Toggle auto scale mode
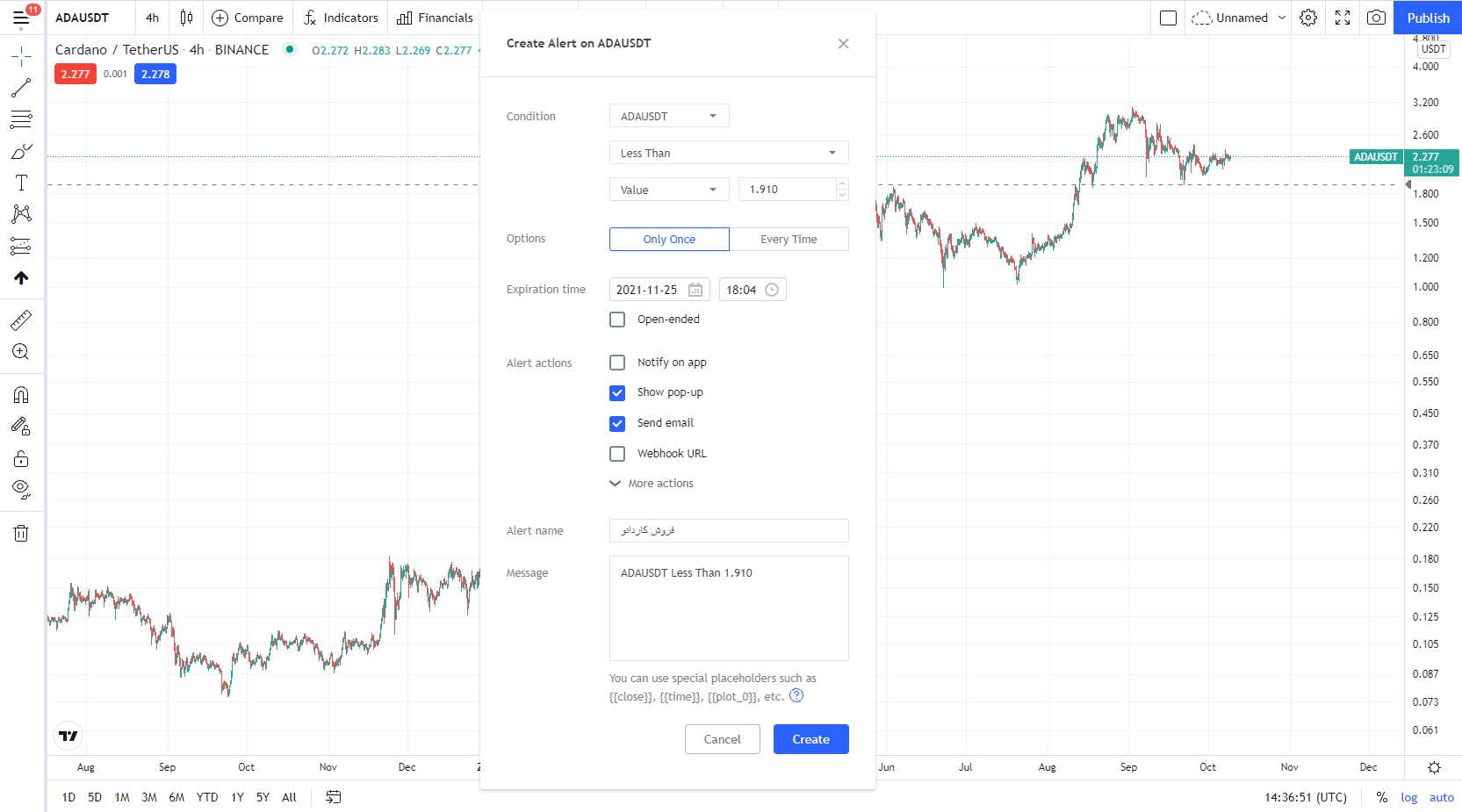Viewport: 1462px width, 812px height. (1441, 797)
